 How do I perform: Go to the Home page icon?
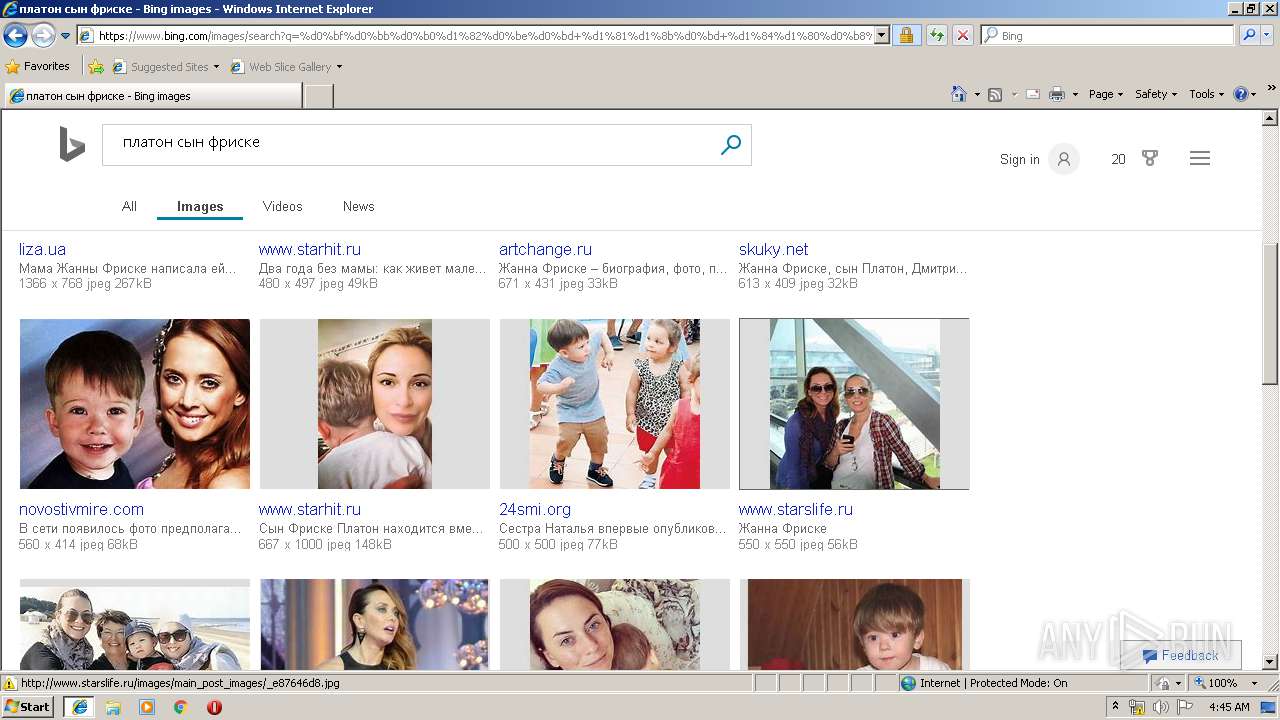click(x=959, y=94)
